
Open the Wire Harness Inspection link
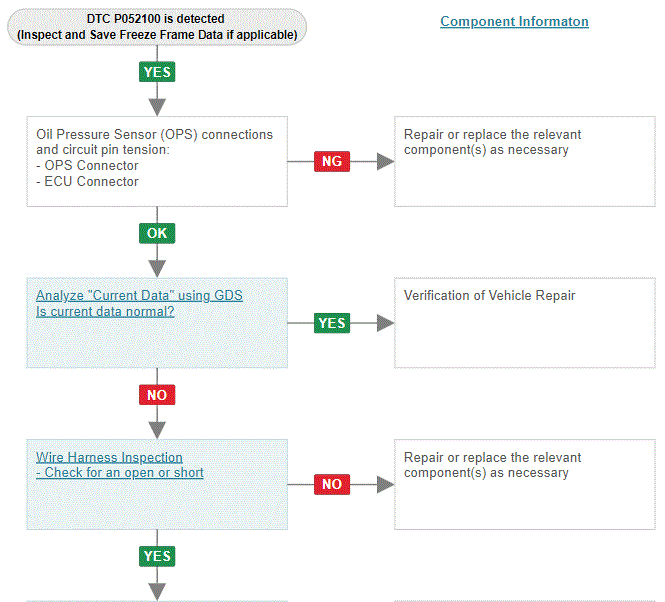coord(109,457)
